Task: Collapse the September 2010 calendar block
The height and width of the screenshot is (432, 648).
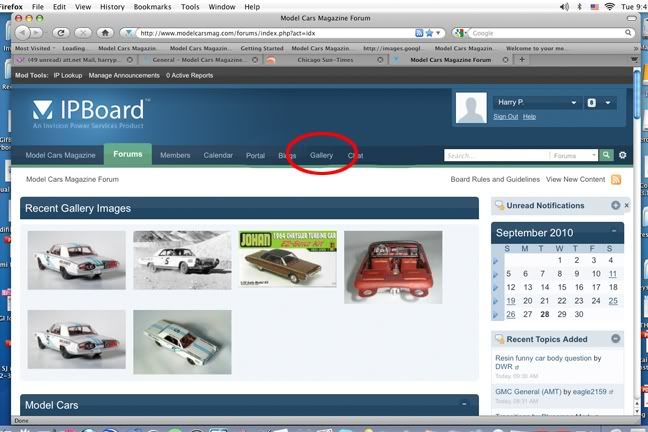Action: (615, 232)
